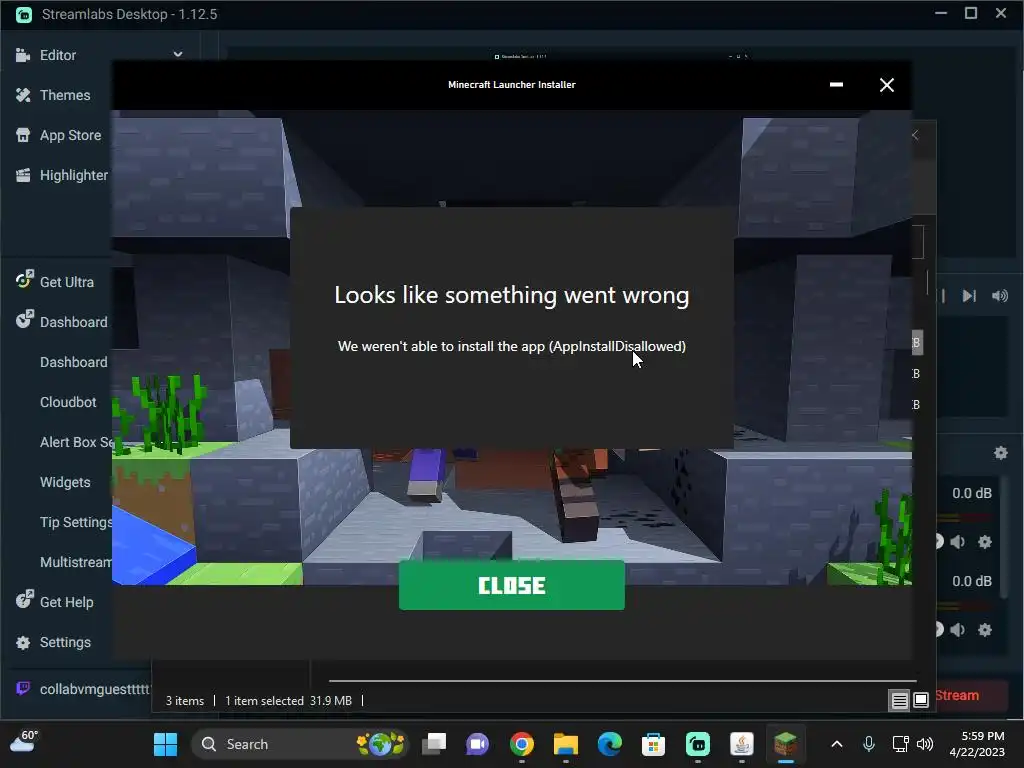Open Microsoft Edge from taskbar
This screenshot has width=1024, height=768.
pyautogui.click(x=609, y=744)
